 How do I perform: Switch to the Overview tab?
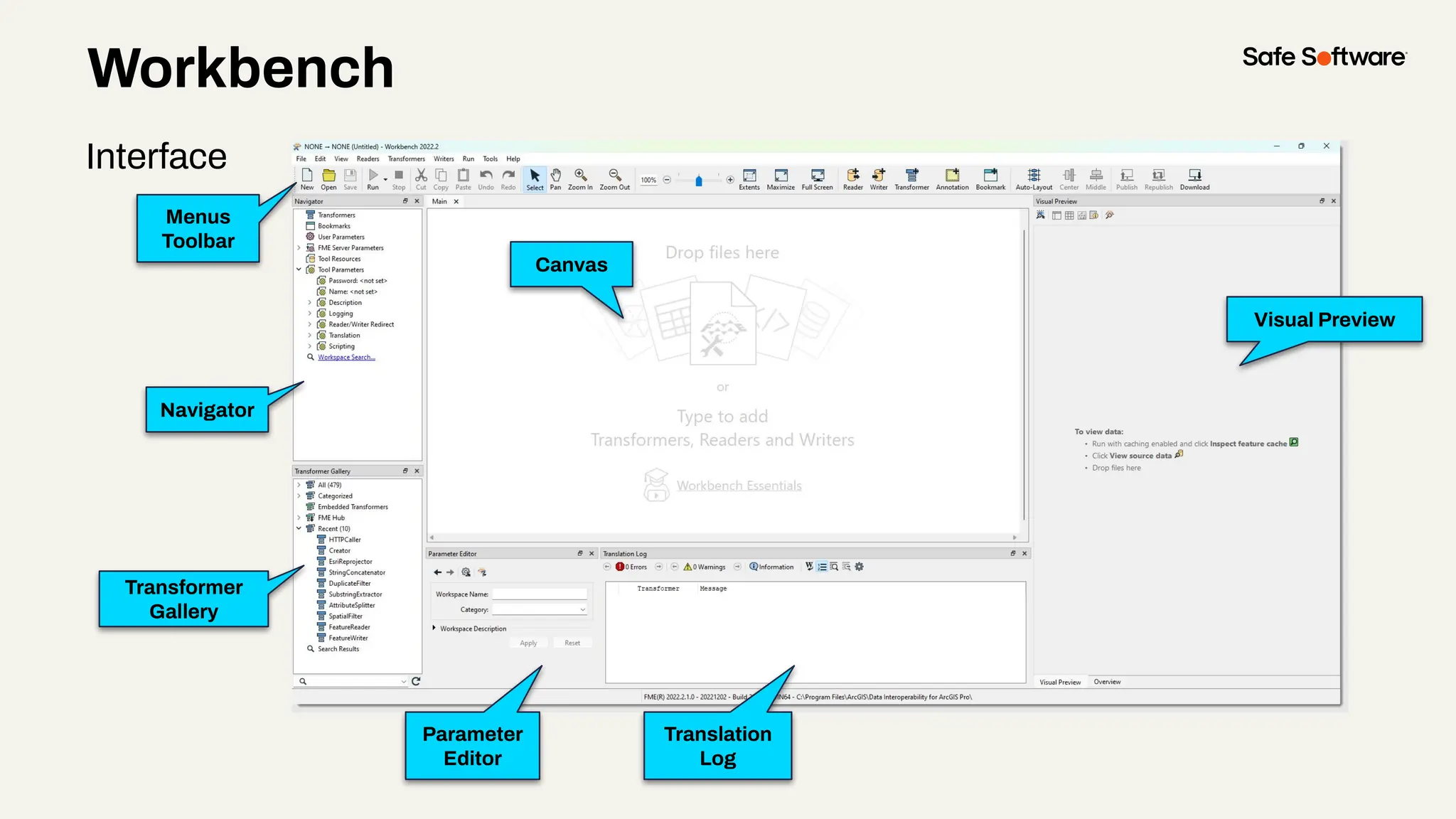pos(1107,682)
